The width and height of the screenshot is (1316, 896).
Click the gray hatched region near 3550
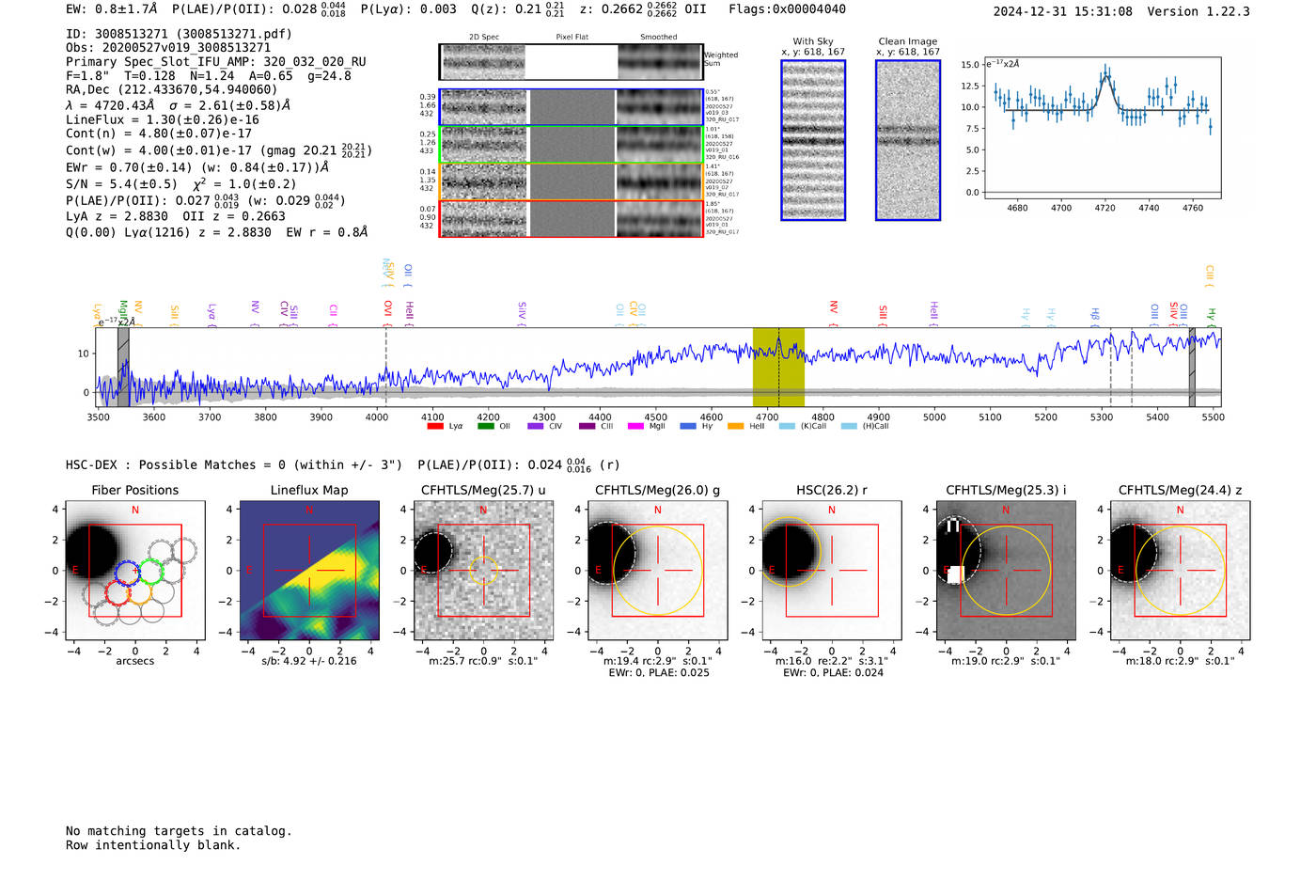(x=123, y=367)
